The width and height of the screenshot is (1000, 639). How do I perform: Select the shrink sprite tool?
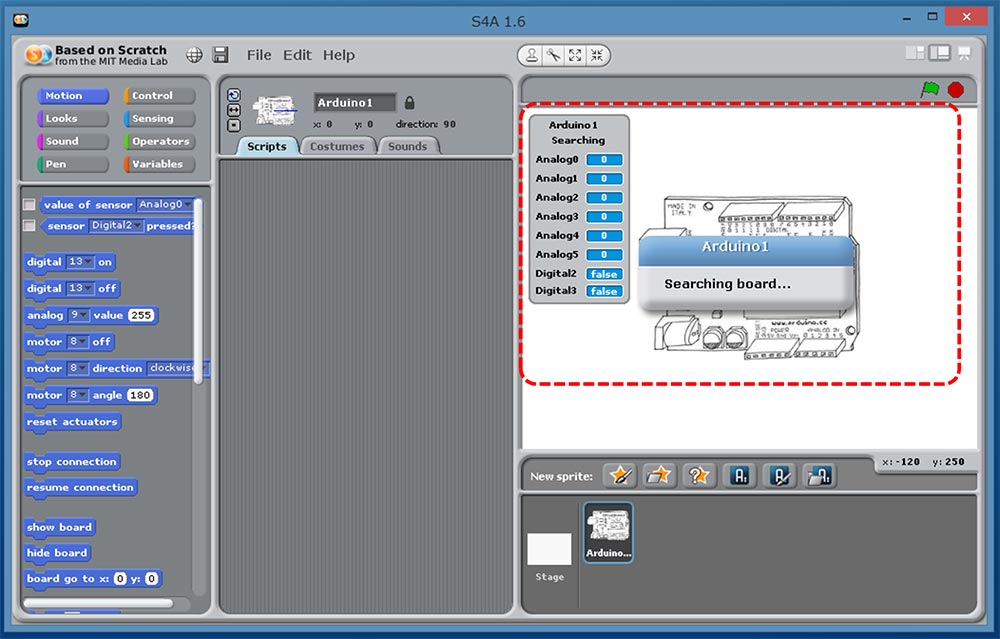[596, 55]
